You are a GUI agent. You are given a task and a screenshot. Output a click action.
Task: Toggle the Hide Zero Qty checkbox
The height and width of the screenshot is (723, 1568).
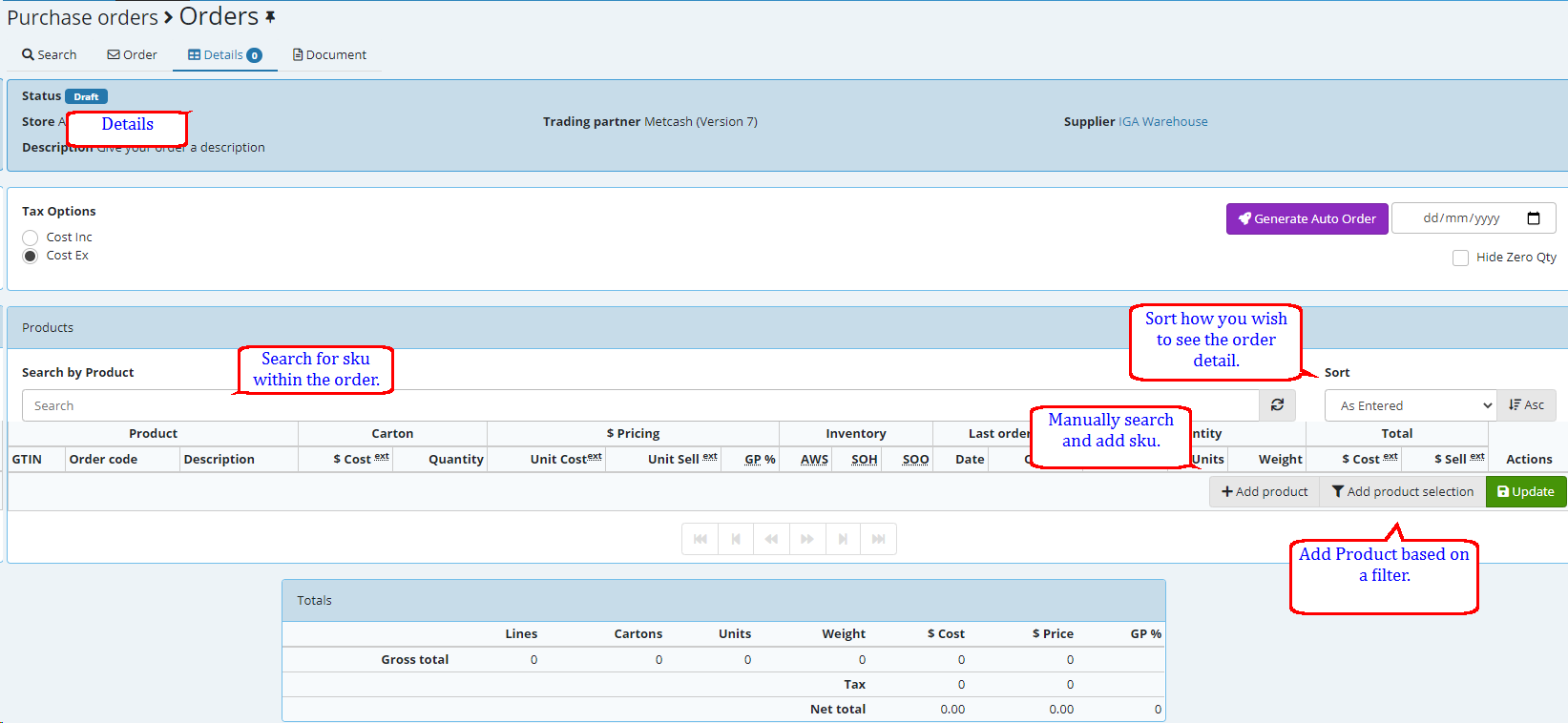1460,258
